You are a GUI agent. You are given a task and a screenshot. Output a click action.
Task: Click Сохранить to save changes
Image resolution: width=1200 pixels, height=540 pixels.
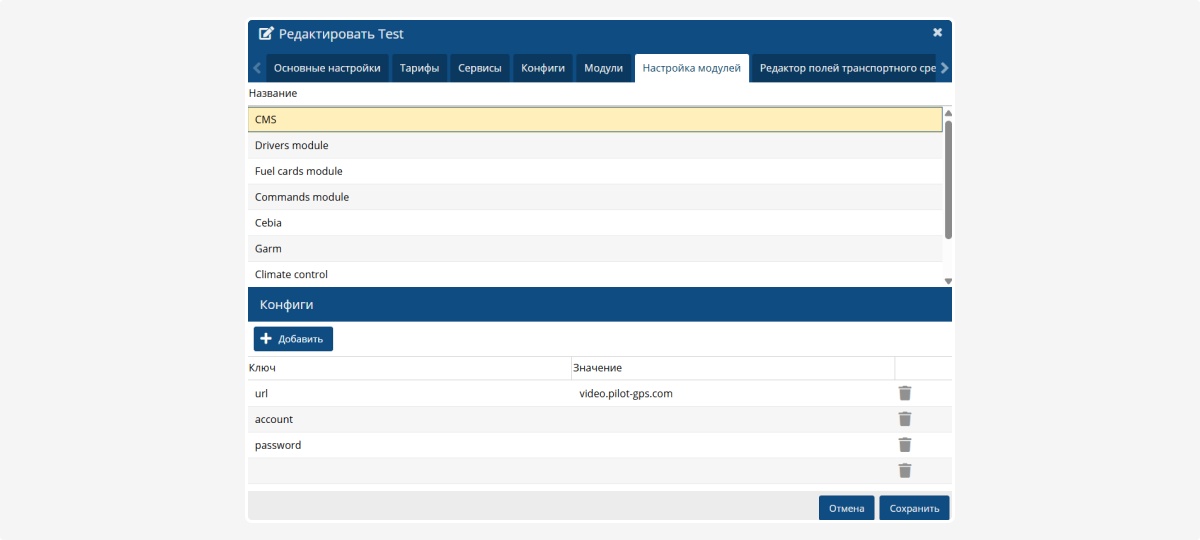coord(914,508)
